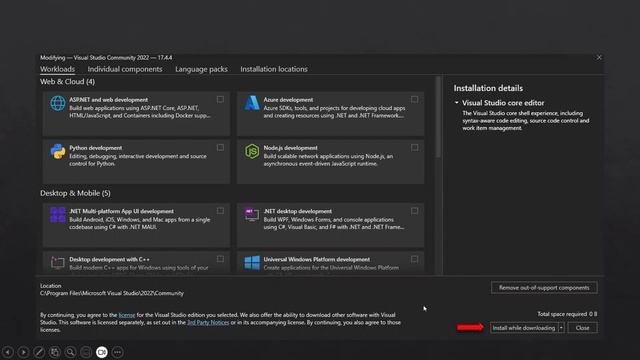This screenshot has width=640, height=360.
Task: Switch to the Workloads tab
Action: coord(57,69)
